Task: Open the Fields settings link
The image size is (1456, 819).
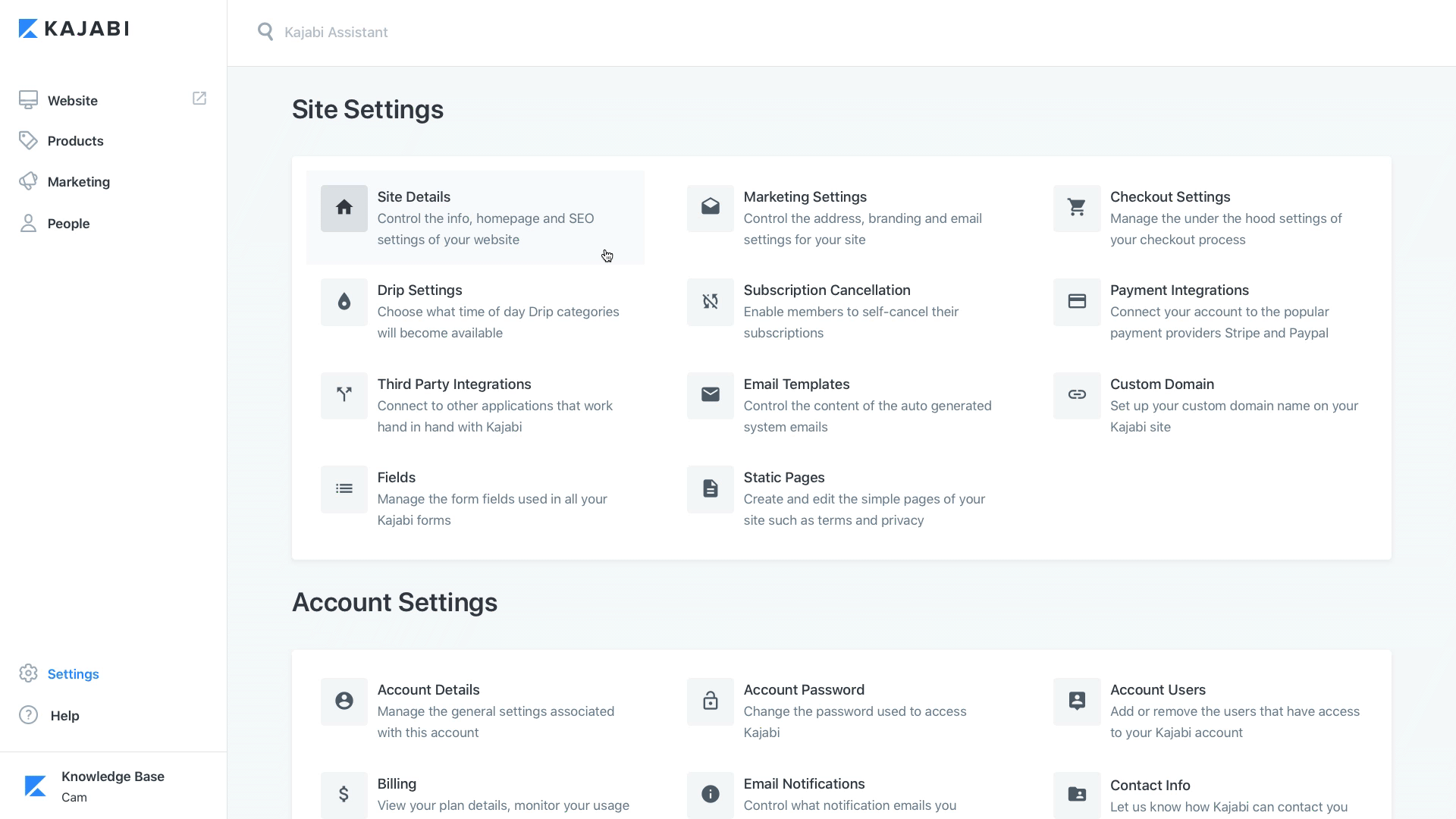Action: 396,478
